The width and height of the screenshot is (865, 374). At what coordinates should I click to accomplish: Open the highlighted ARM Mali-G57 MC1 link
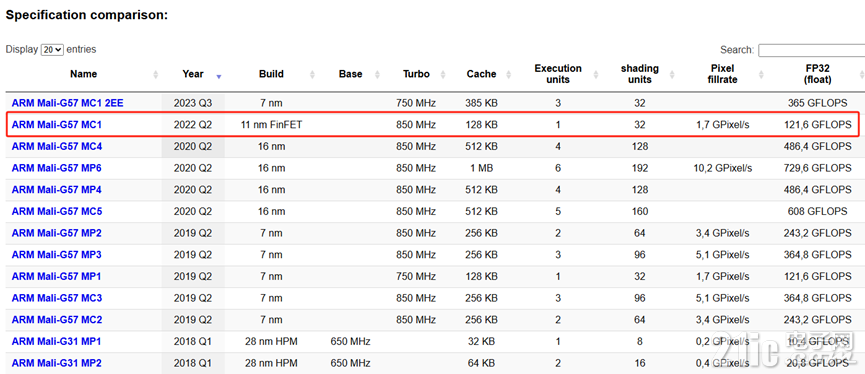pos(57,125)
